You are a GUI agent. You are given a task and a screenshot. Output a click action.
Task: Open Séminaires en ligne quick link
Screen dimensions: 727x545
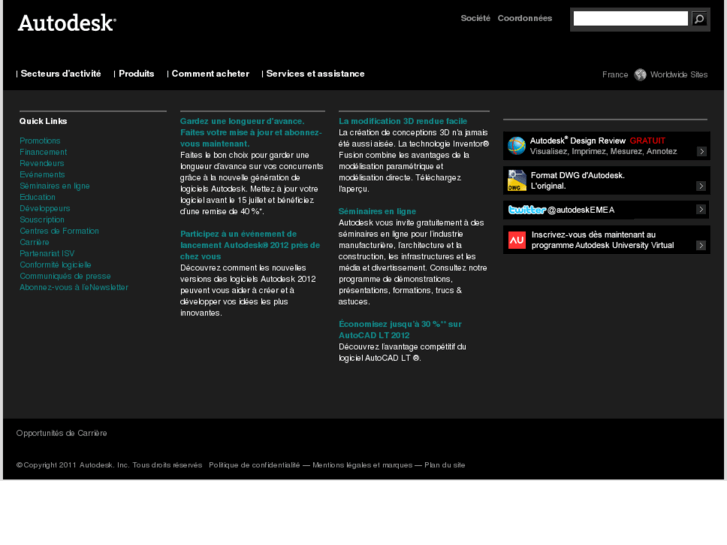(x=55, y=186)
